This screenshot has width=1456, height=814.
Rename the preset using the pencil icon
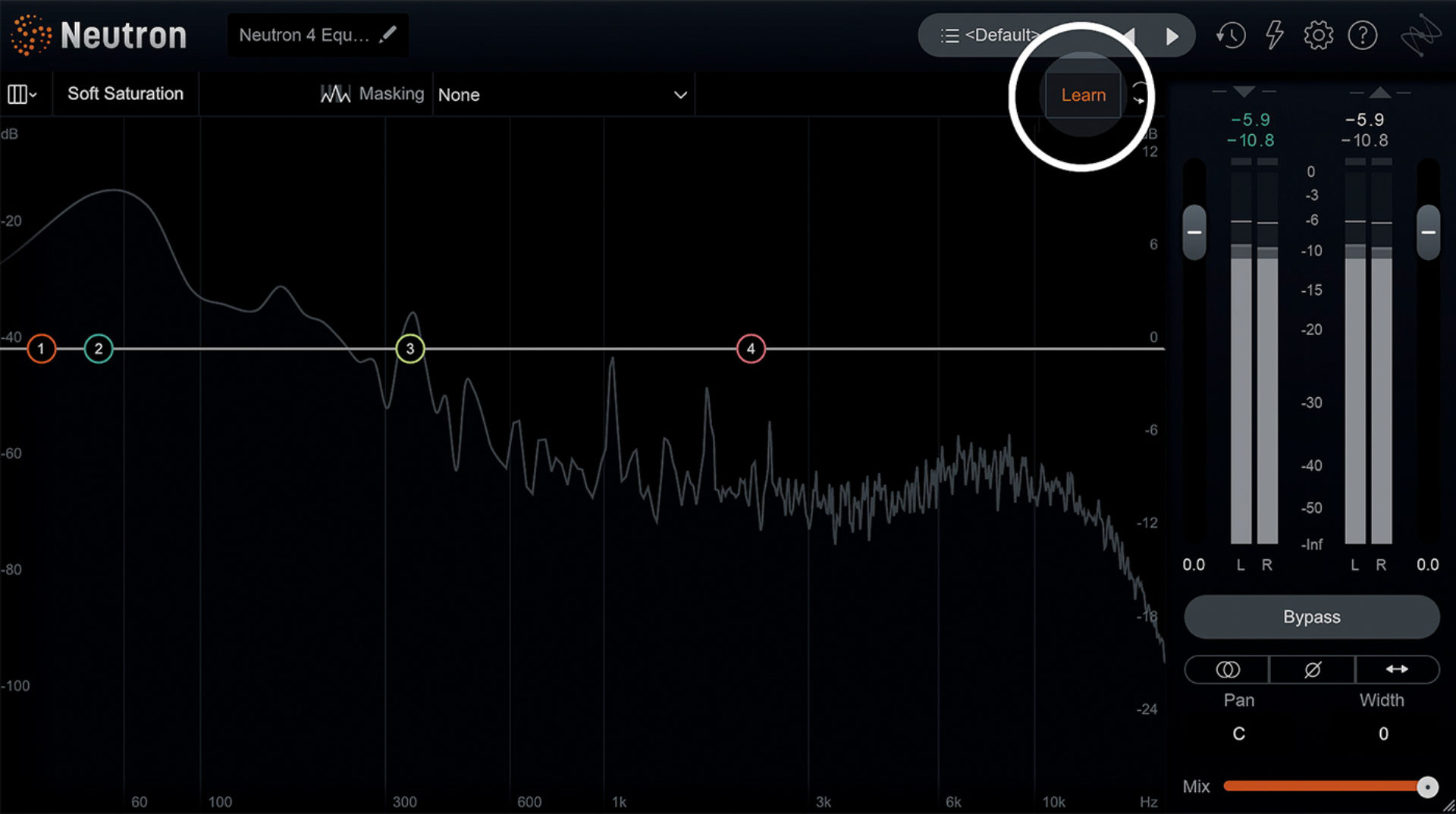389,34
